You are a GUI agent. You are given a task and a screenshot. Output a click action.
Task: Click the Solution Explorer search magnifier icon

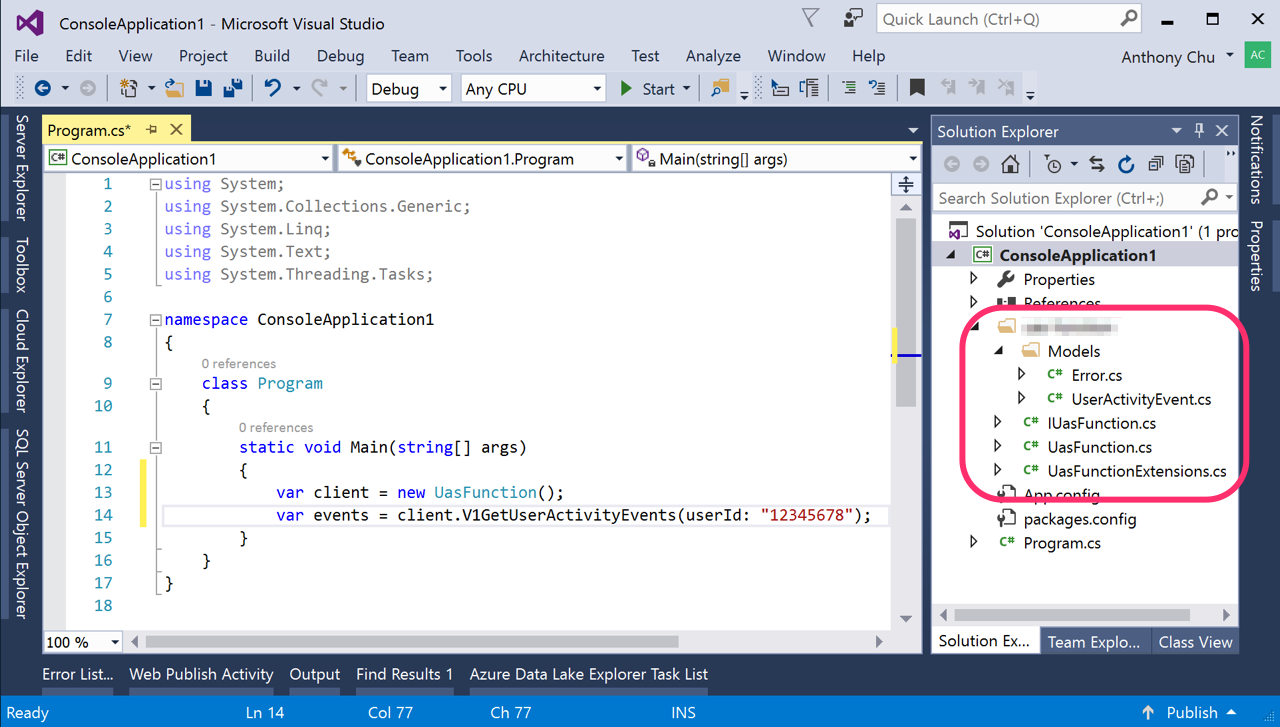(1209, 198)
